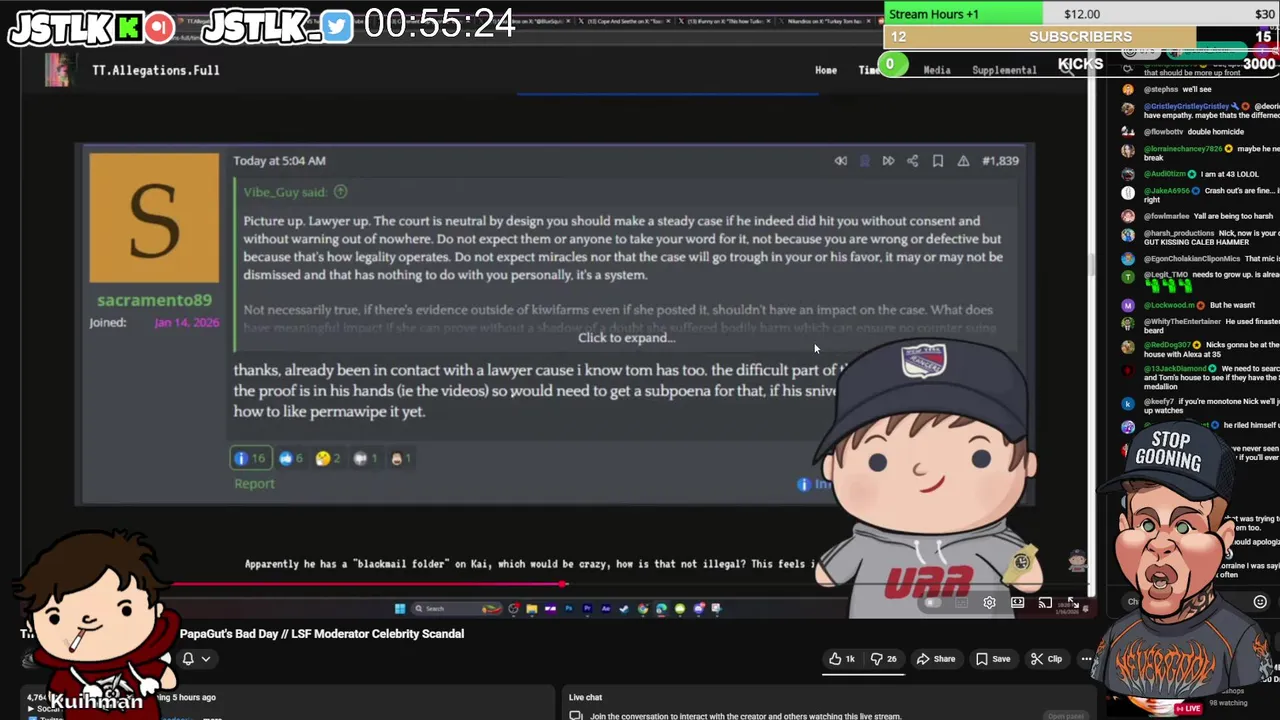Open notification bell dropdown under video title
Image resolution: width=1280 pixels, height=720 pixels.
click(195, 659)
